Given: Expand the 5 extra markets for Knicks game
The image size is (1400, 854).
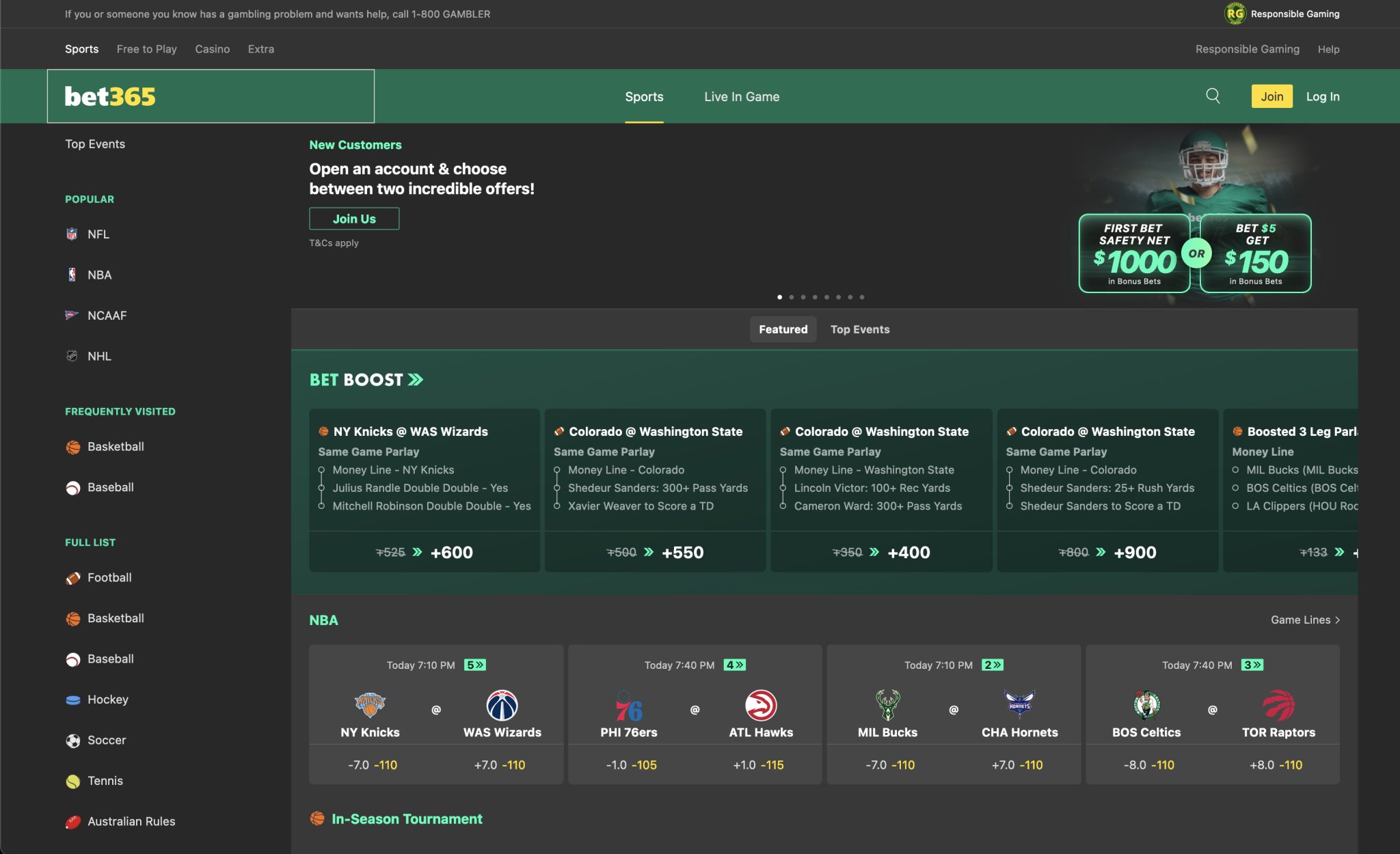Looking at the screenshot, I should click(476, 664).
